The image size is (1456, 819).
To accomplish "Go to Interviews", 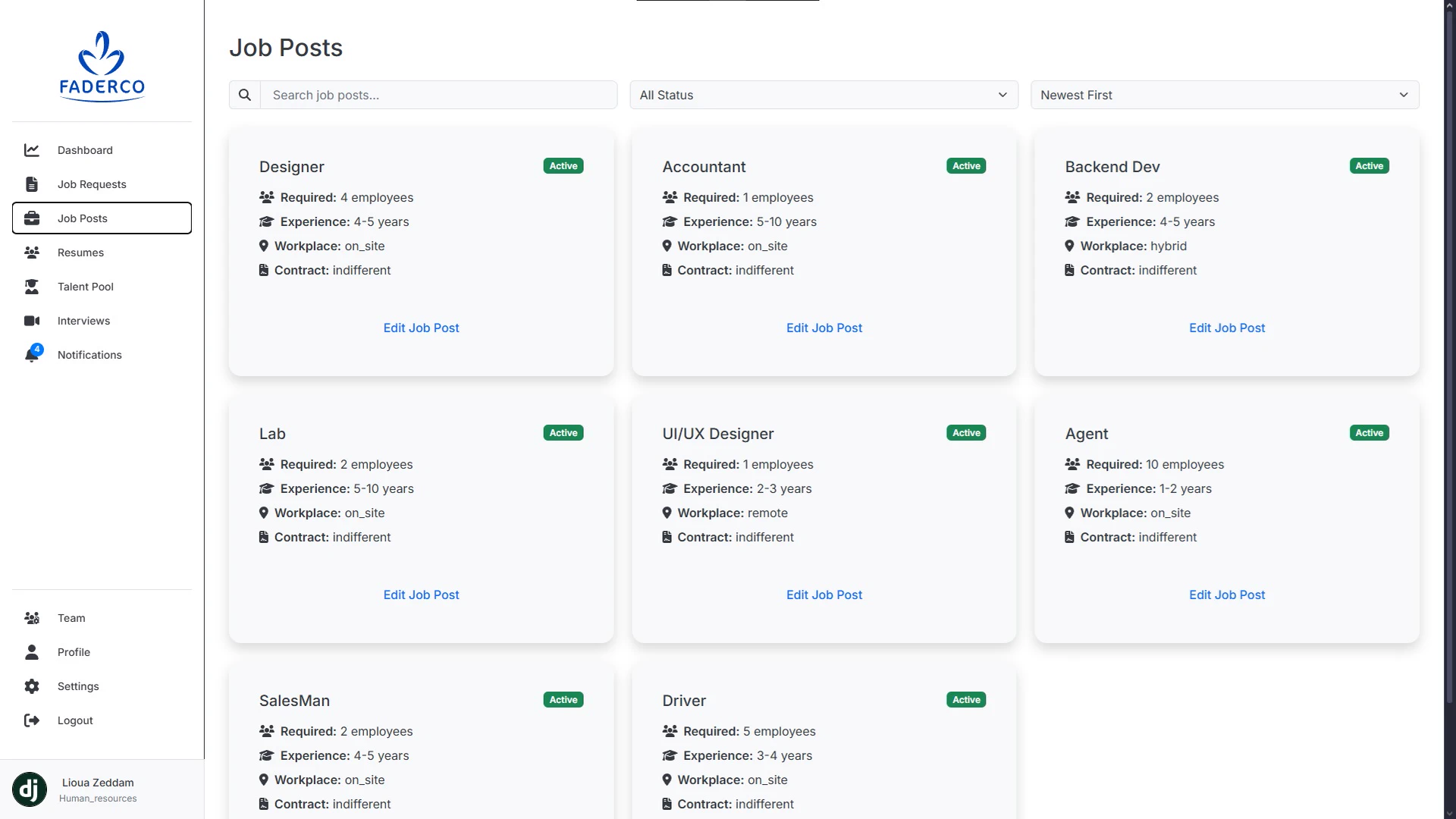I will (102, 321).
